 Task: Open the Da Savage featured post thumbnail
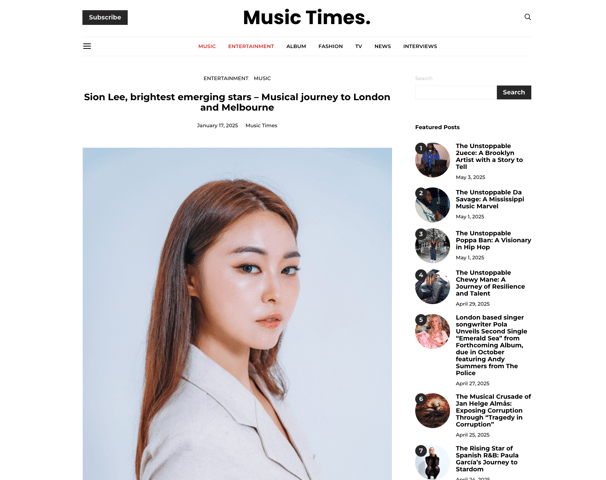coord(432,205)
